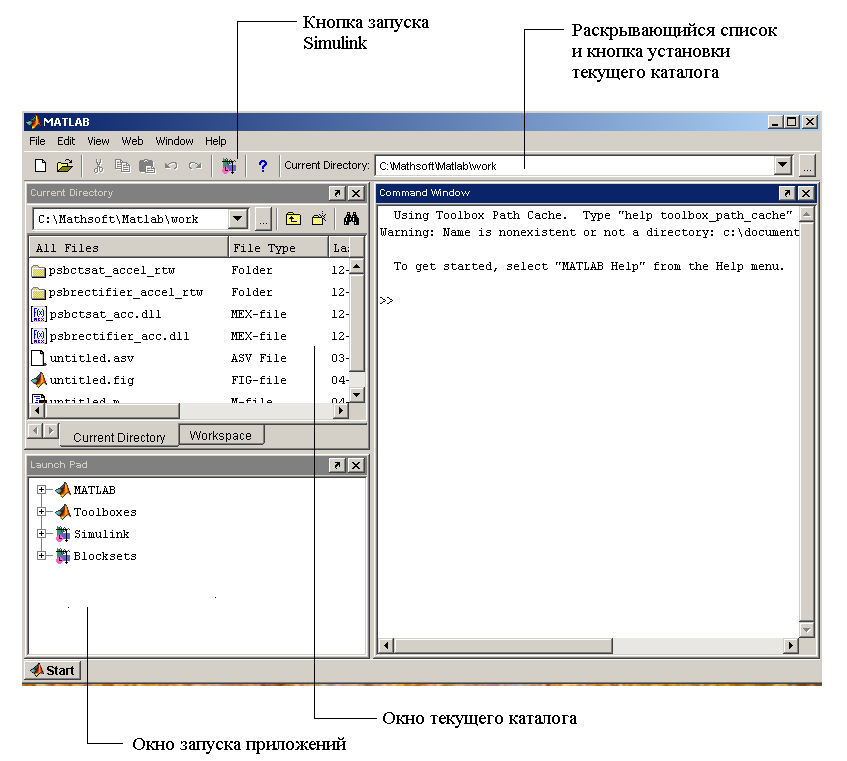Sort by the File Type column header

click(x=278, y=248)
